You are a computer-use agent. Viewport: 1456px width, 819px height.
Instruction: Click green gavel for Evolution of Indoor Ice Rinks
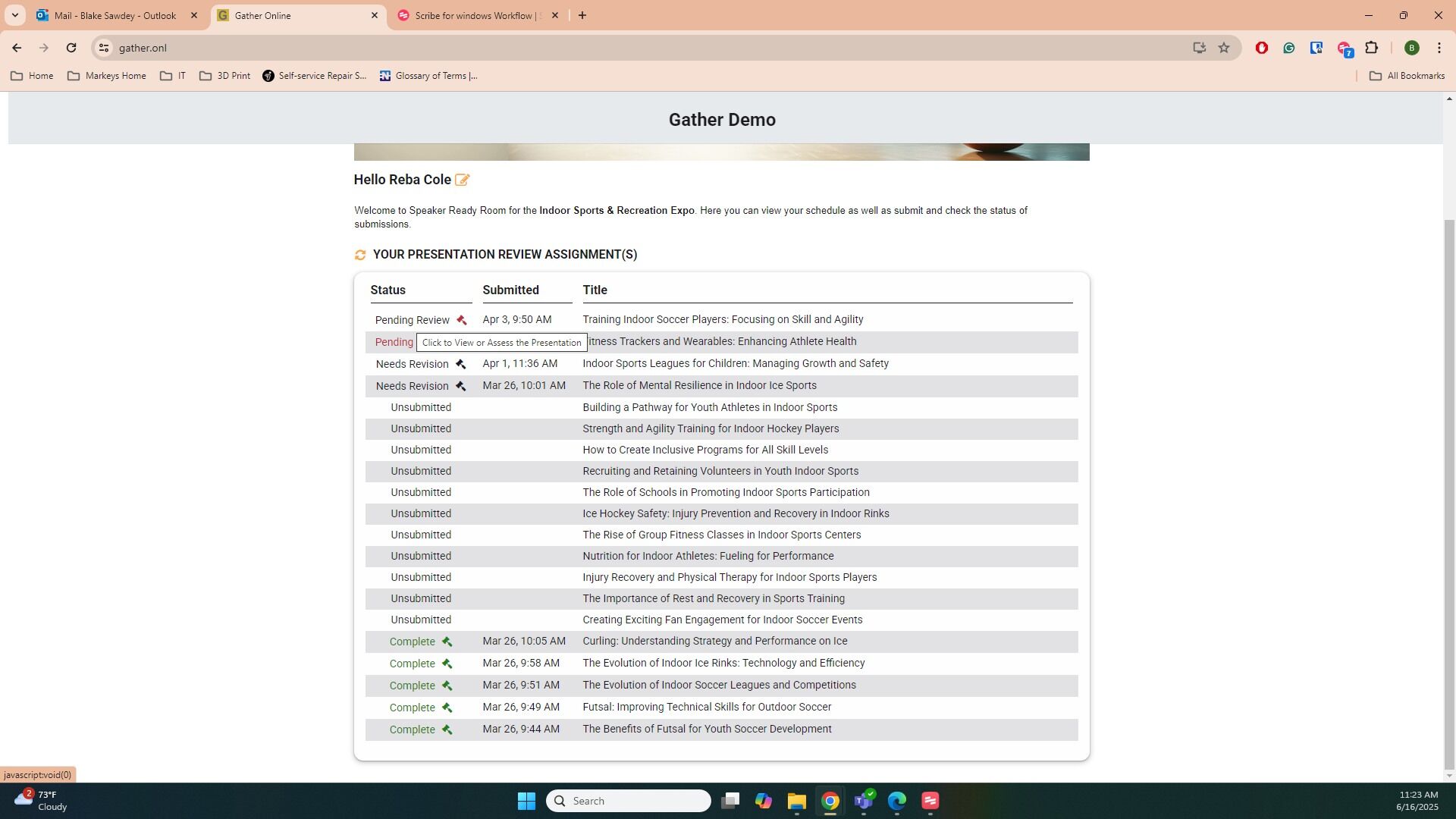[x=447, y=664]
